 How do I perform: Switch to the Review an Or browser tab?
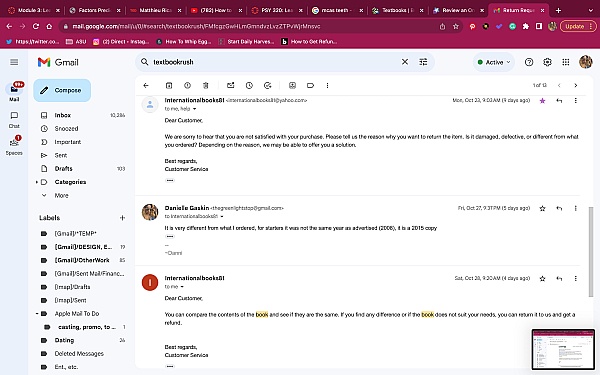click(458, 10)
